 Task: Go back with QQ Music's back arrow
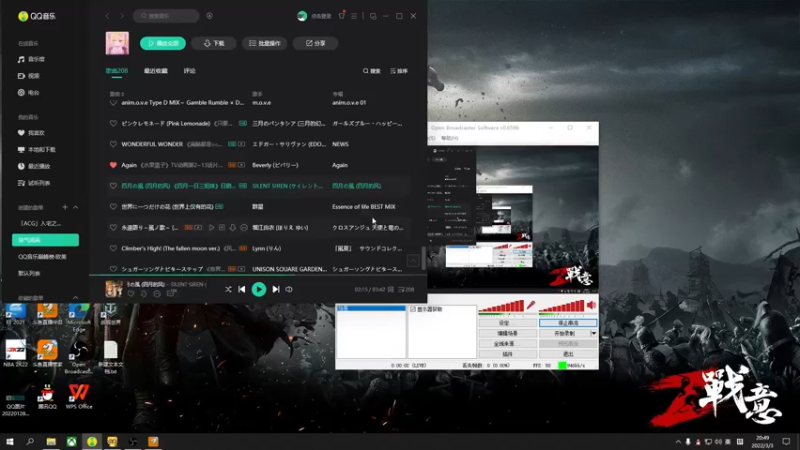(x=107, y=16)
